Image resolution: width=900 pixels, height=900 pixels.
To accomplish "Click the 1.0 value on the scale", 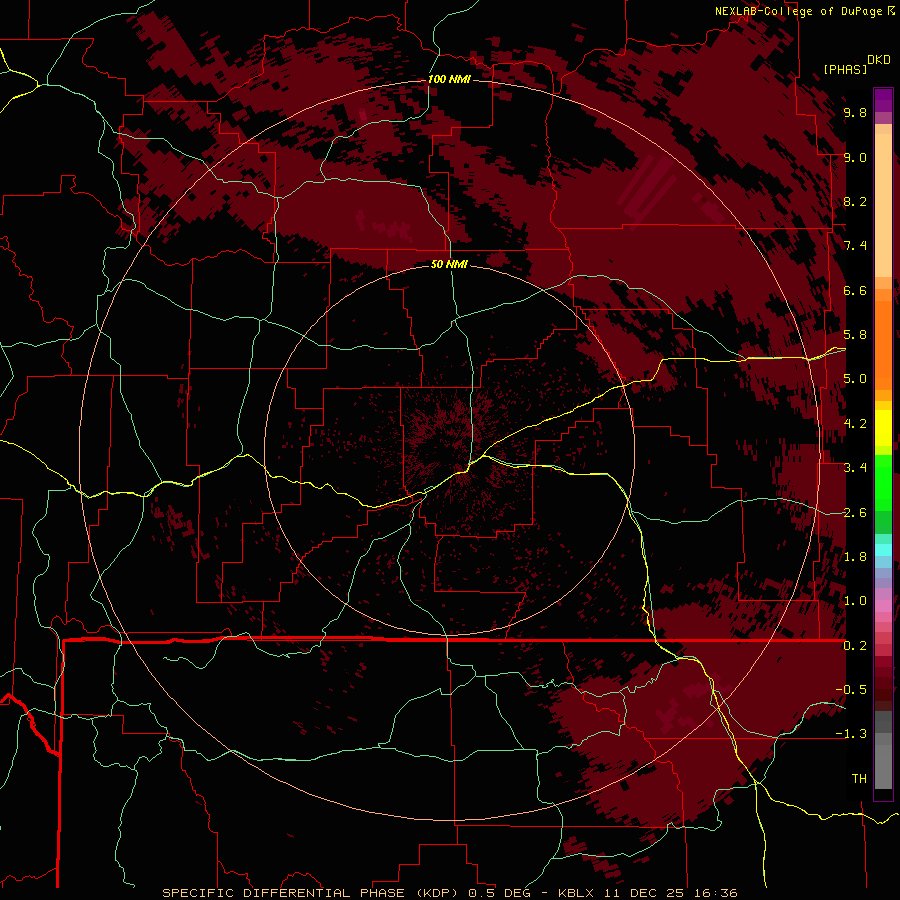I will click(855, 602).
